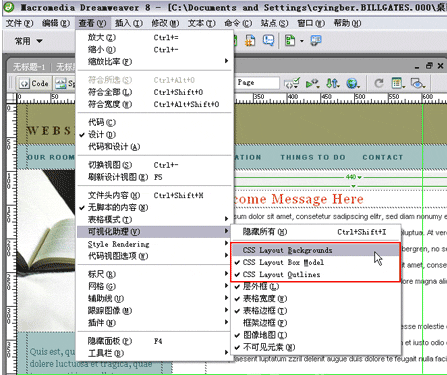Viewport: 447px width, 375px height.
Task: Choose 隐藏所有 in visual aids submenu
Action: tap(316, 232)
